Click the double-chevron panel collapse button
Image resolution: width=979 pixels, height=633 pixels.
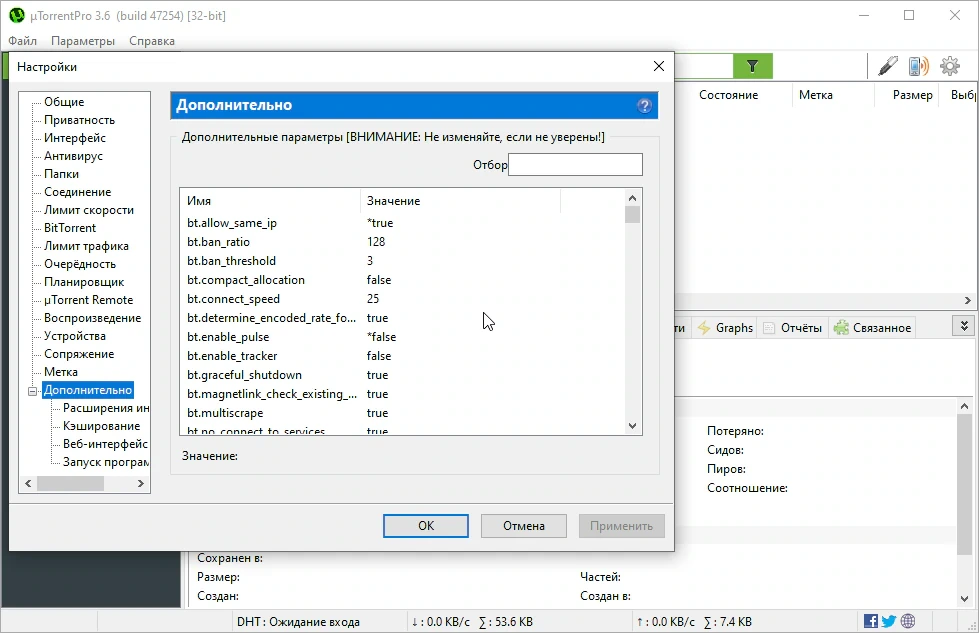[x=964, y=326]
